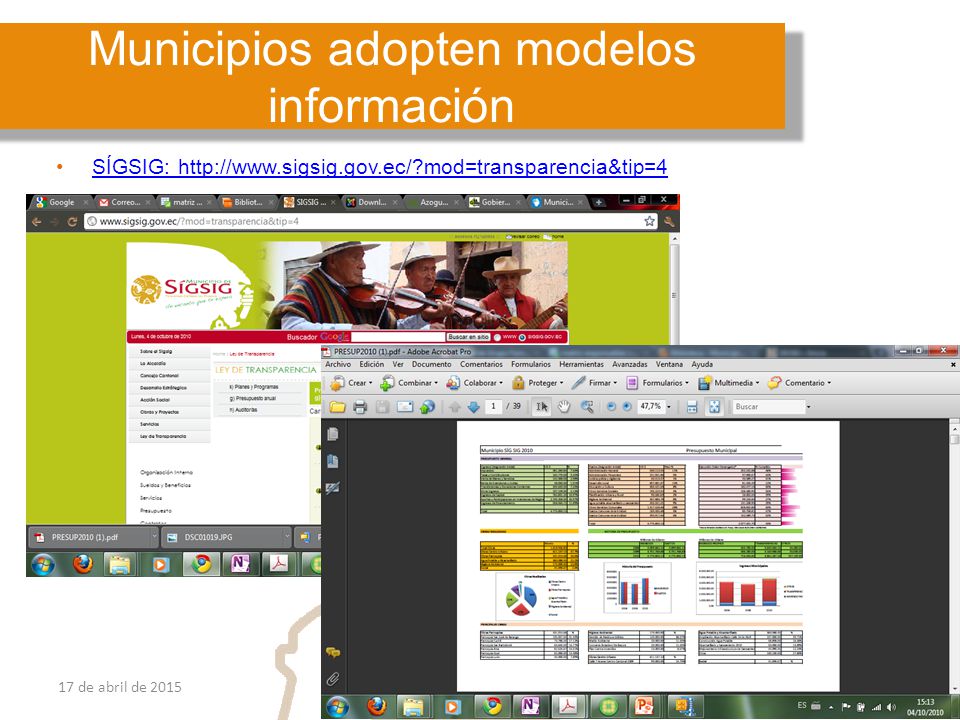
Task: Go to next page with blue down arrow
Action: (x=473, y=407)
